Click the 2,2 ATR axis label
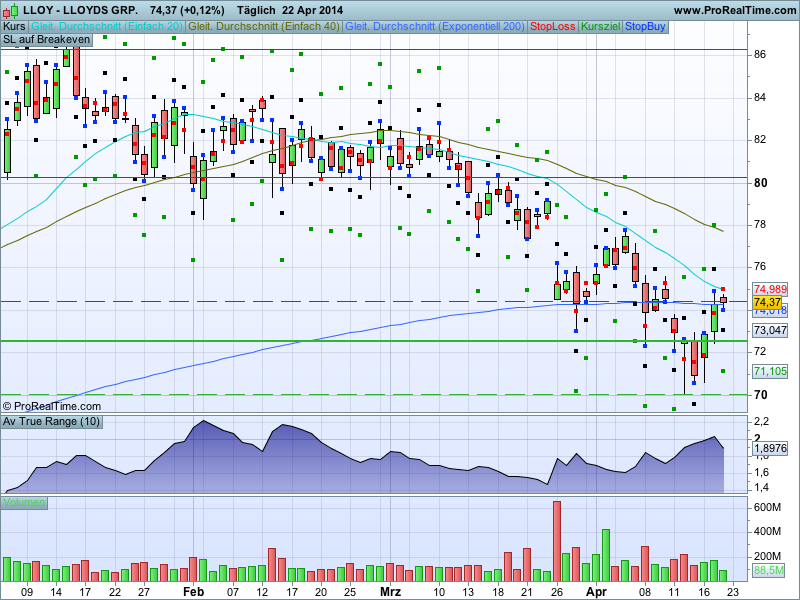The height and width of the screenshot is (600, 800). click(761, 421)
